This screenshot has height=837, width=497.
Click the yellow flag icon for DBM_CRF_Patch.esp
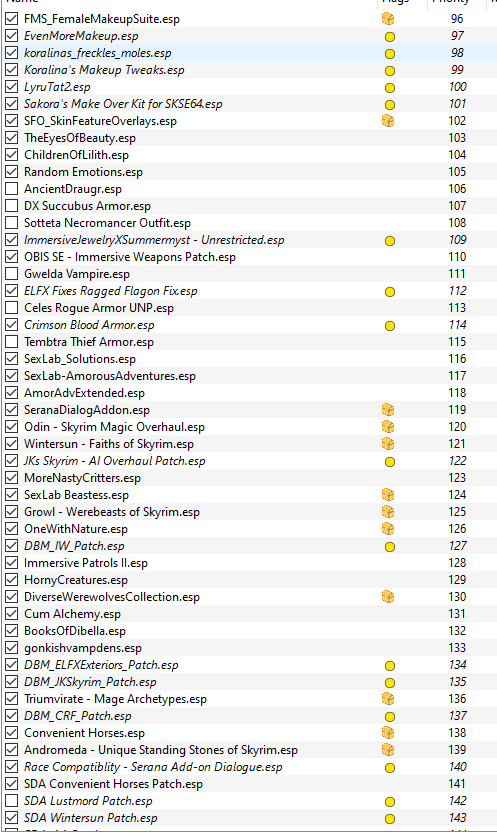point(390,717)
